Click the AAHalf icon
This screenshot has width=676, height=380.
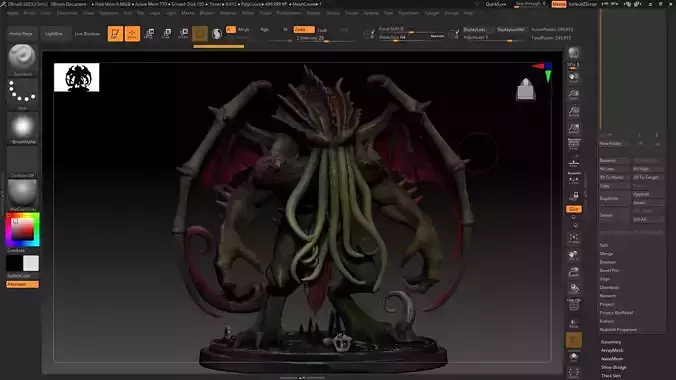573,128
